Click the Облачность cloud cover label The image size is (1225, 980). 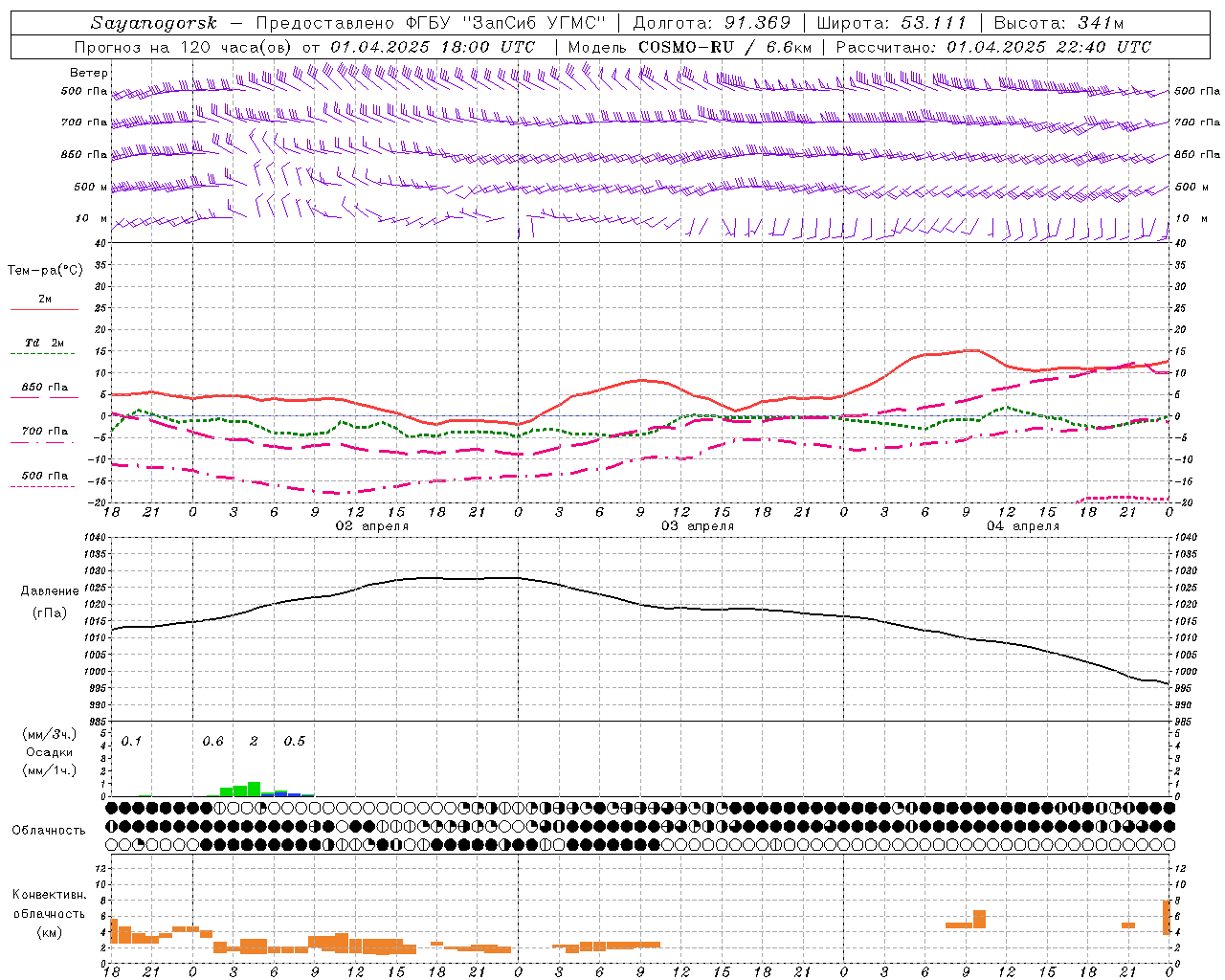49,831
